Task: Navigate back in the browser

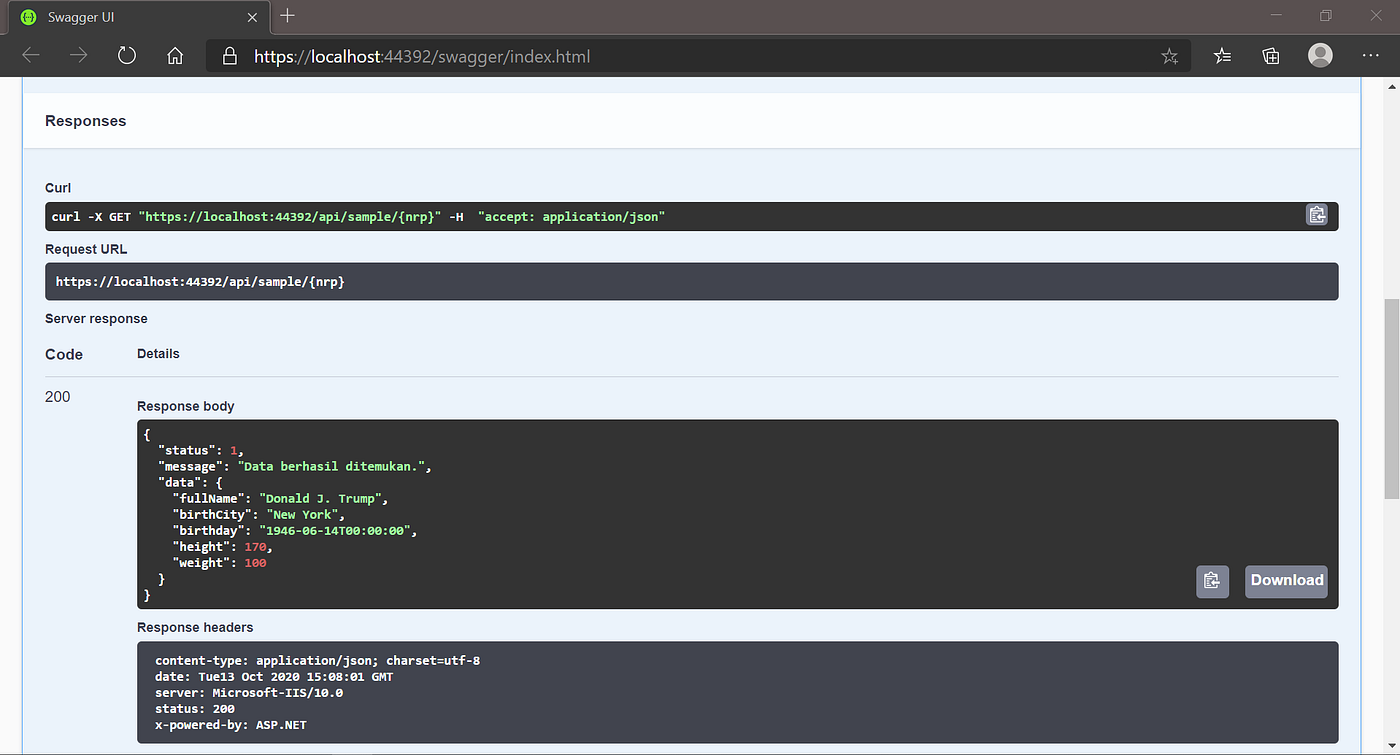Action: pos(30,56)
